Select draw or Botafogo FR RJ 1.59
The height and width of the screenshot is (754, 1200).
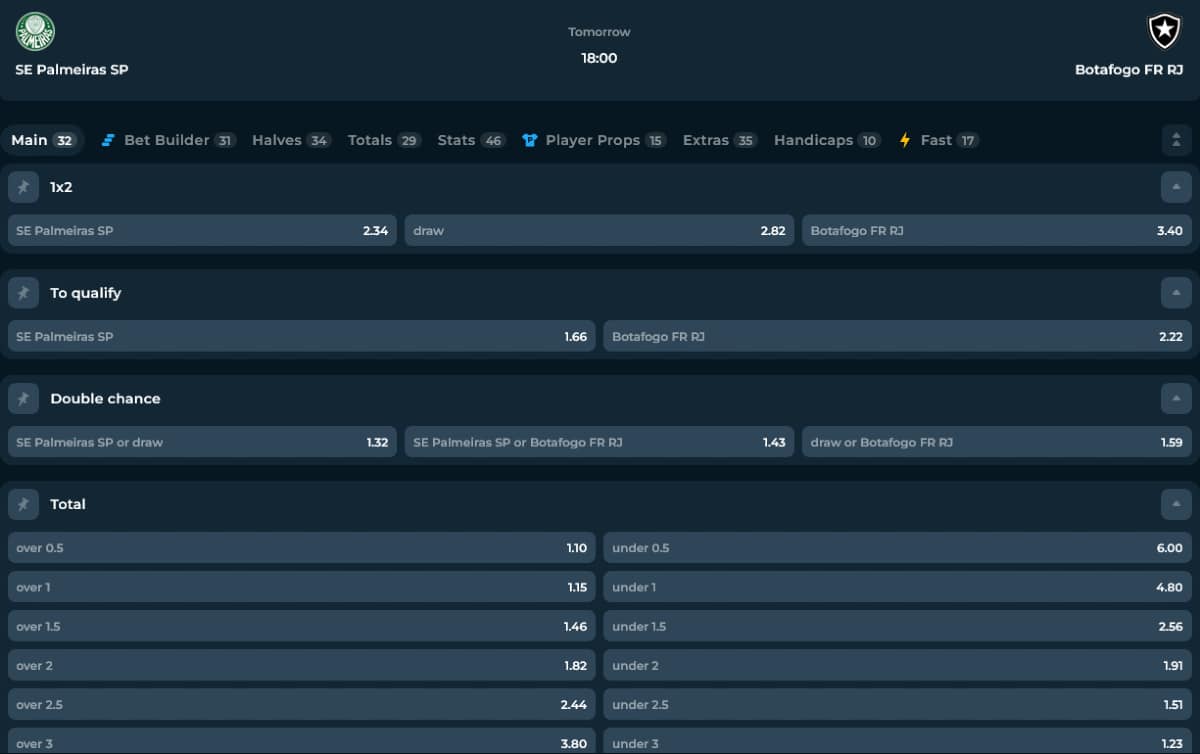(x=997, y=442)
